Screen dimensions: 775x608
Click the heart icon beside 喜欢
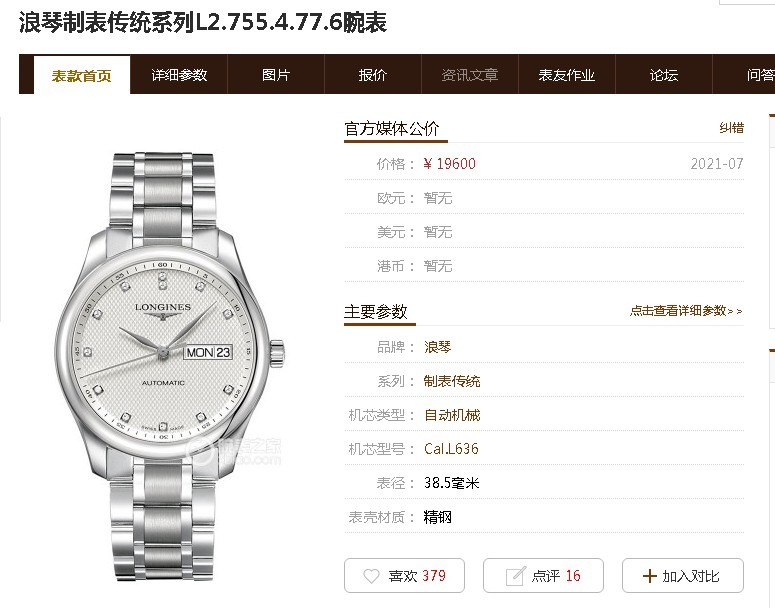pyautogui.click(x=371, y=576)
